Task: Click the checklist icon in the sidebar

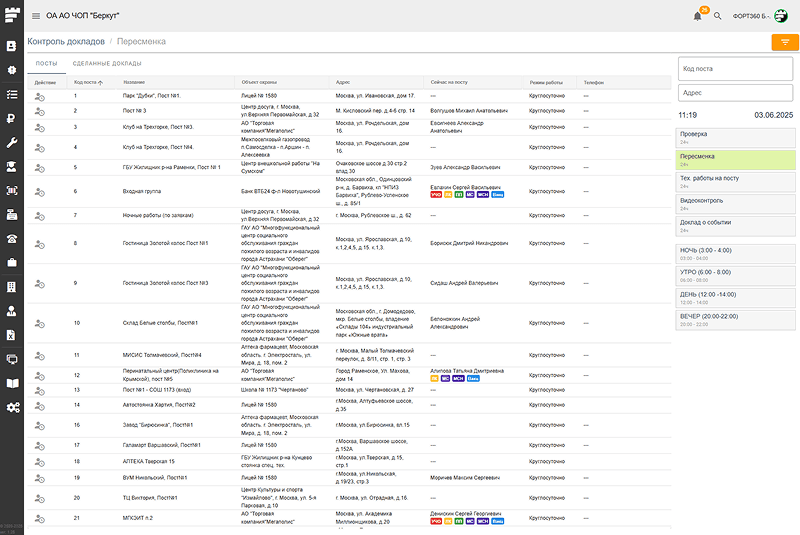Action: pyautogui.click(x=11, y=95)
